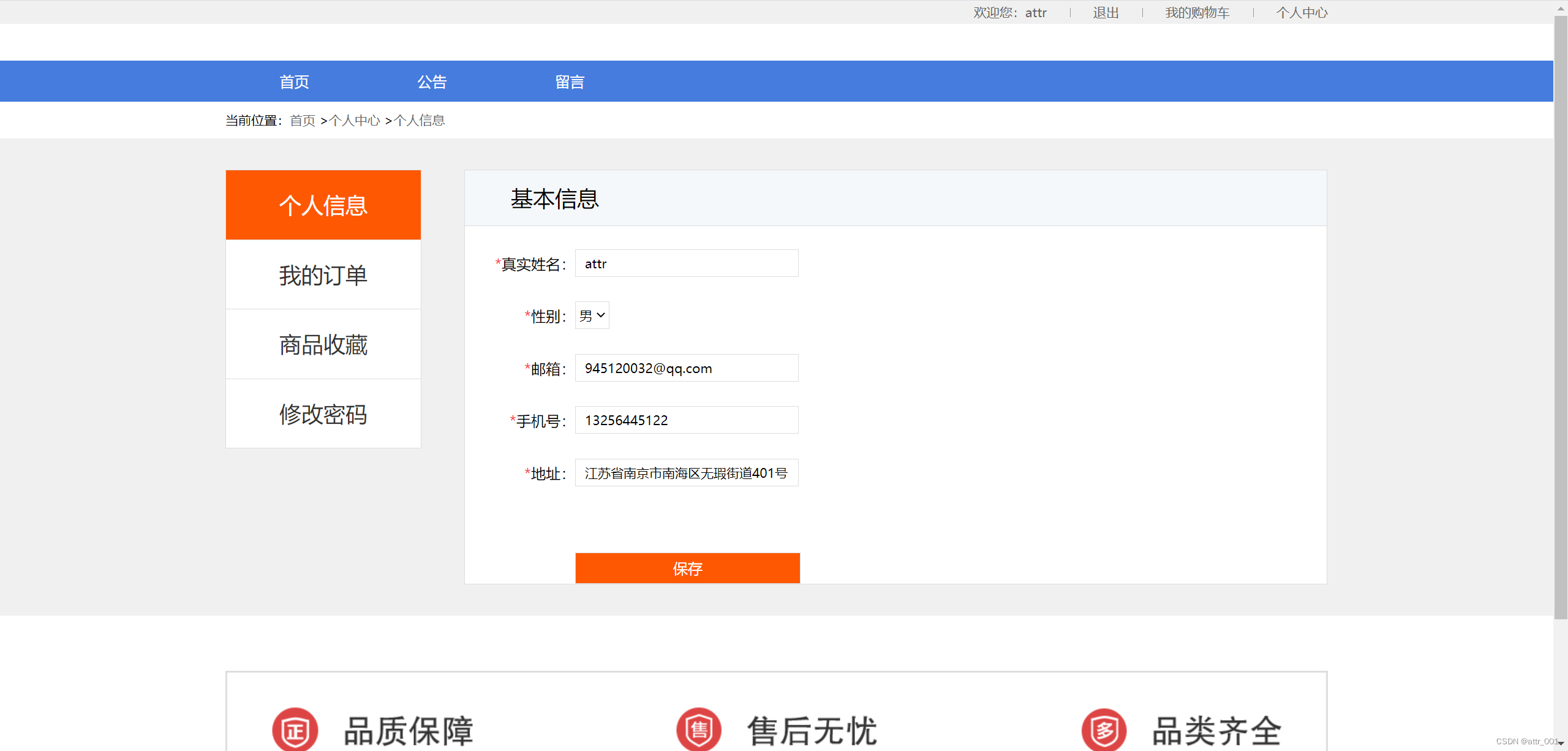Focus the 真实姓名 name input field
The height and width of the screenshot is (751, 1568).
(x=686, y=263)
